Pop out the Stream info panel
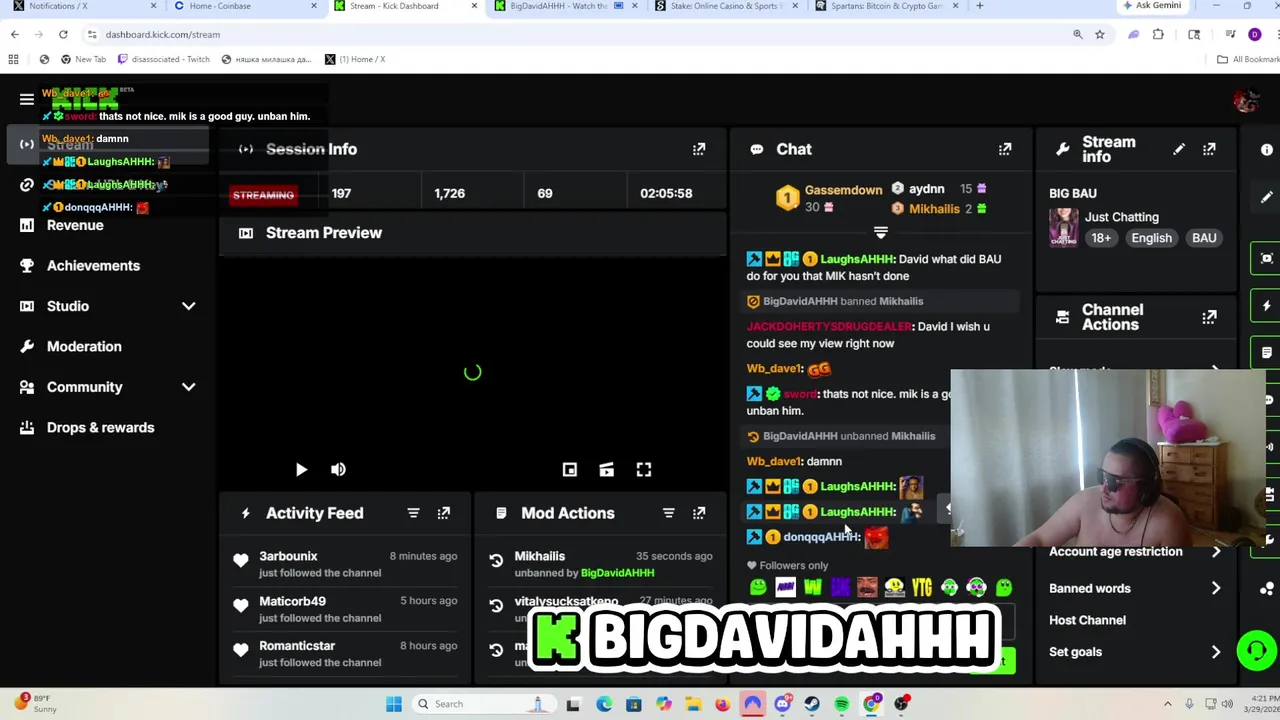The height and width of the screenshot is (720, 1280). point(1209,149)
